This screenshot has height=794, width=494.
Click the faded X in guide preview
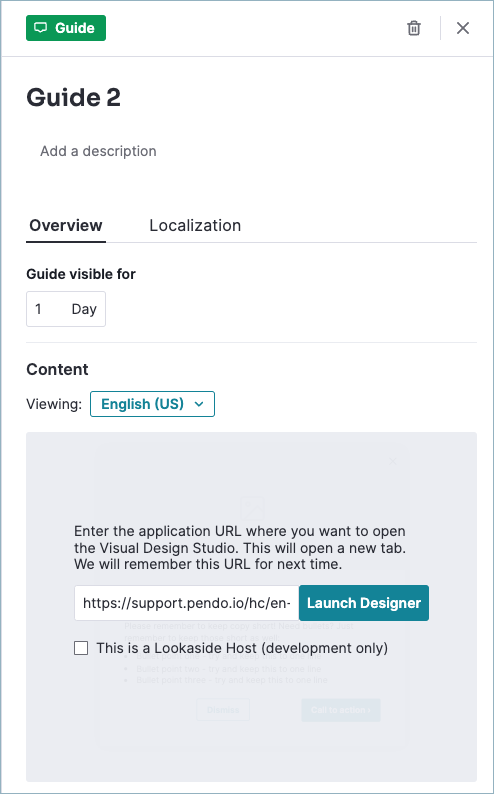(393, 461)
